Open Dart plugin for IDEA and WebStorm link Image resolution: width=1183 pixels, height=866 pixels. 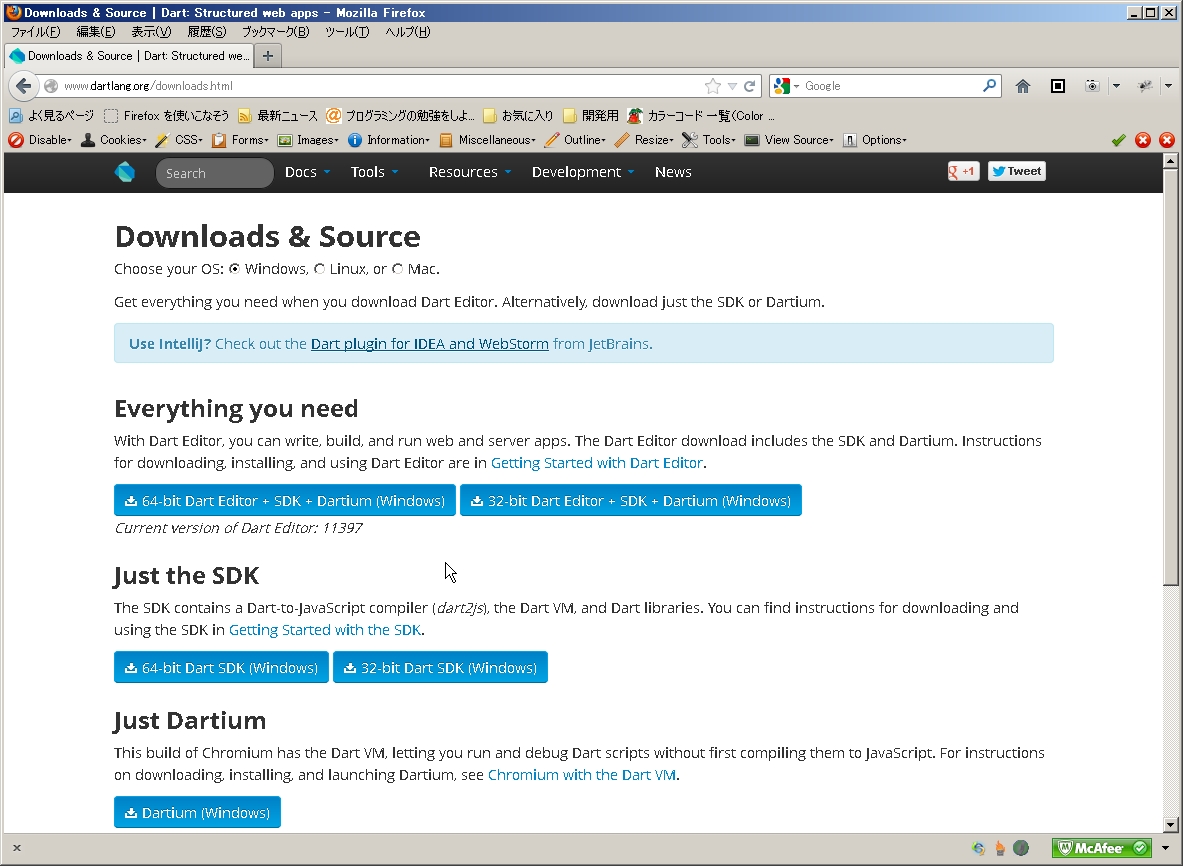pos(429,344)
